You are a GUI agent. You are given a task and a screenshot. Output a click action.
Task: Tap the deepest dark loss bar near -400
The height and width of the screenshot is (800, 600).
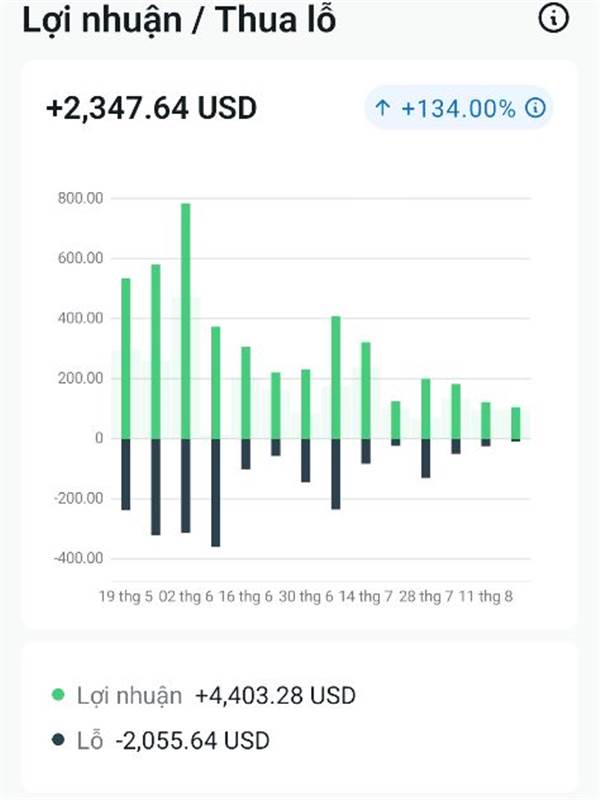tap(216, 492)
